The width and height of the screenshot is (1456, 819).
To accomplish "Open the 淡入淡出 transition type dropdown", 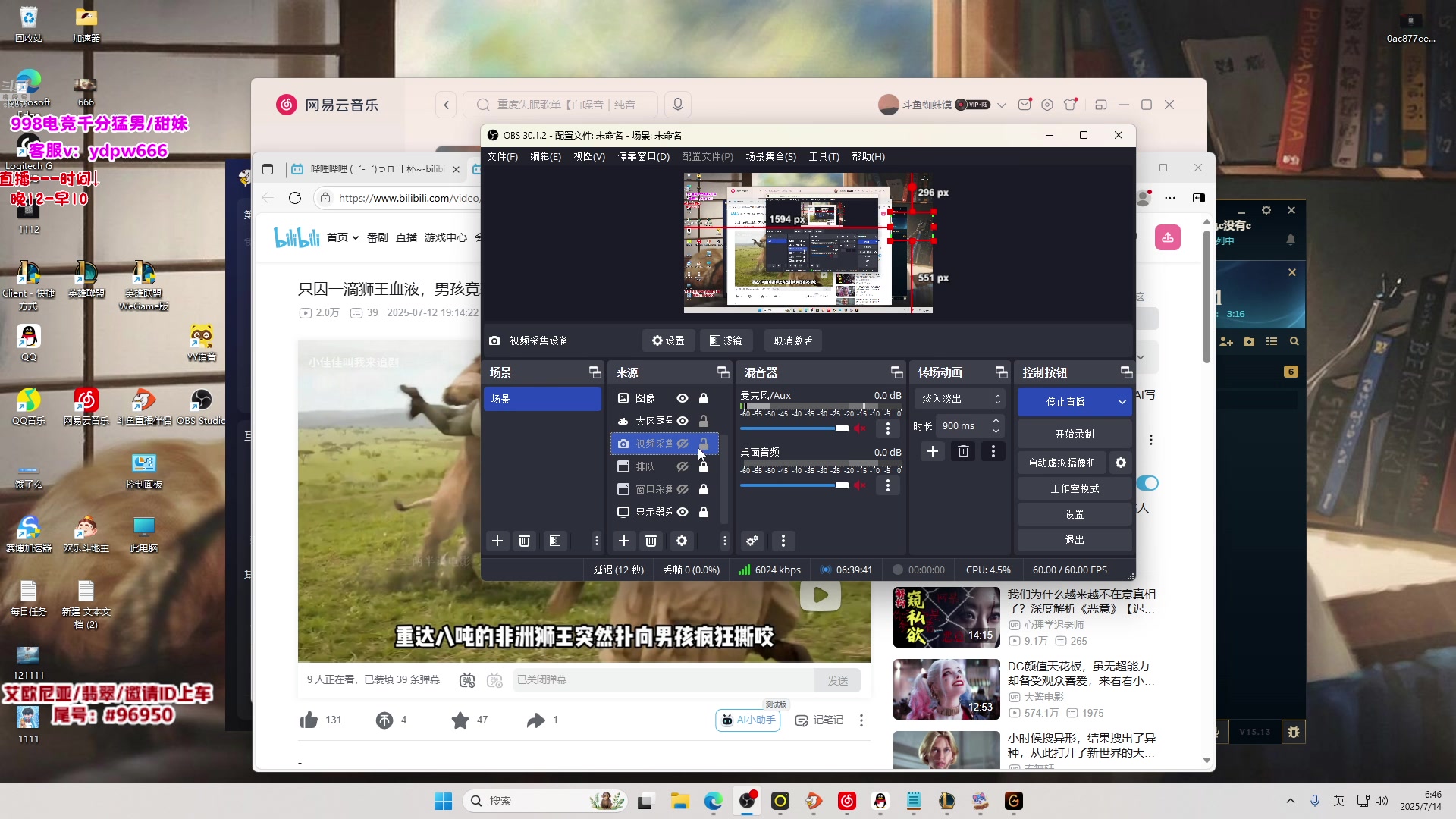I will pyautogui.click(x=959, y=399).
